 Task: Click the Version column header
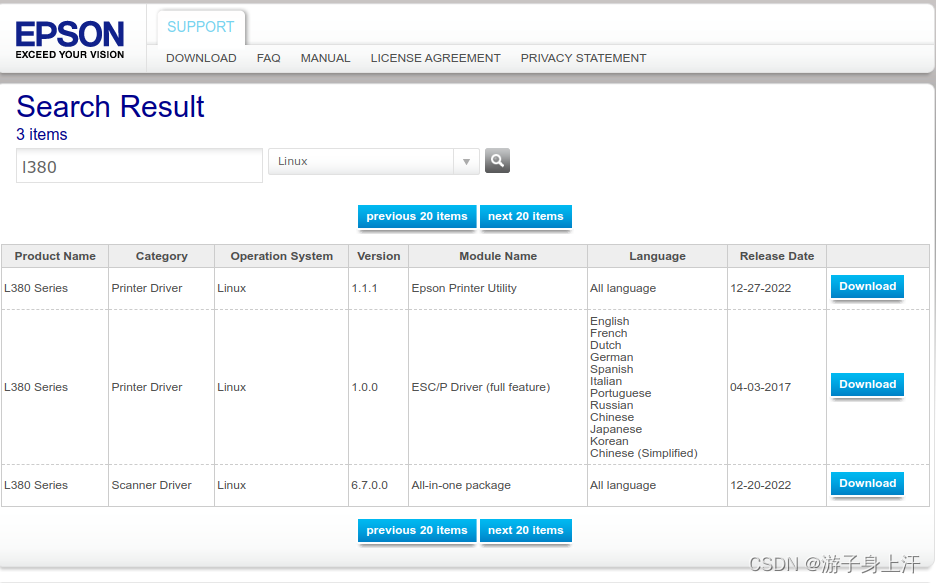point(378,256)
